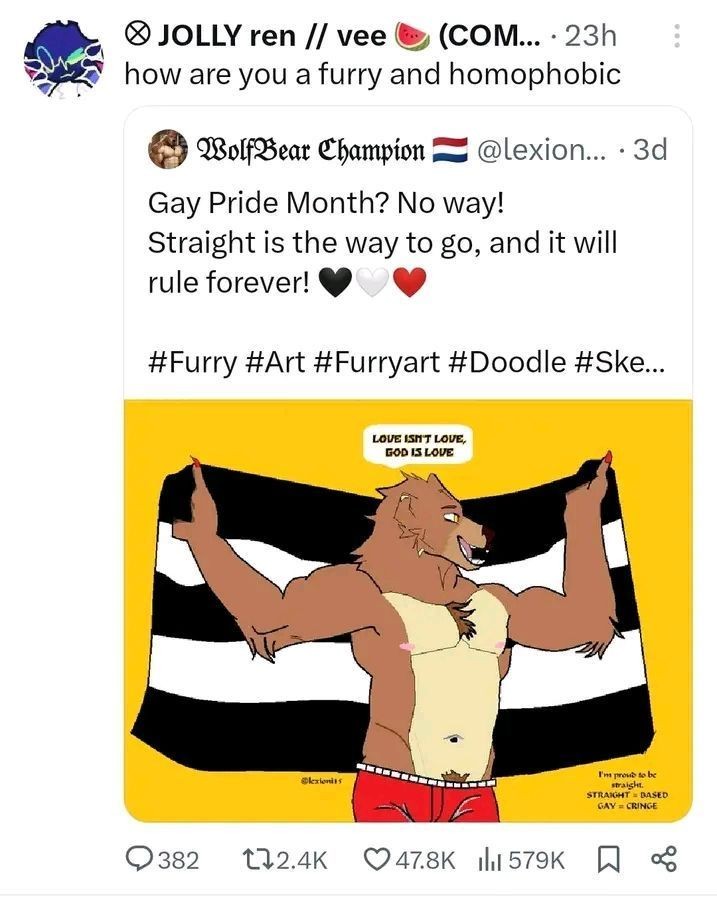Open the three-dot more options menu
Image resolution: width=717 pixels, height=900 pixels.
tap(677, 37)
